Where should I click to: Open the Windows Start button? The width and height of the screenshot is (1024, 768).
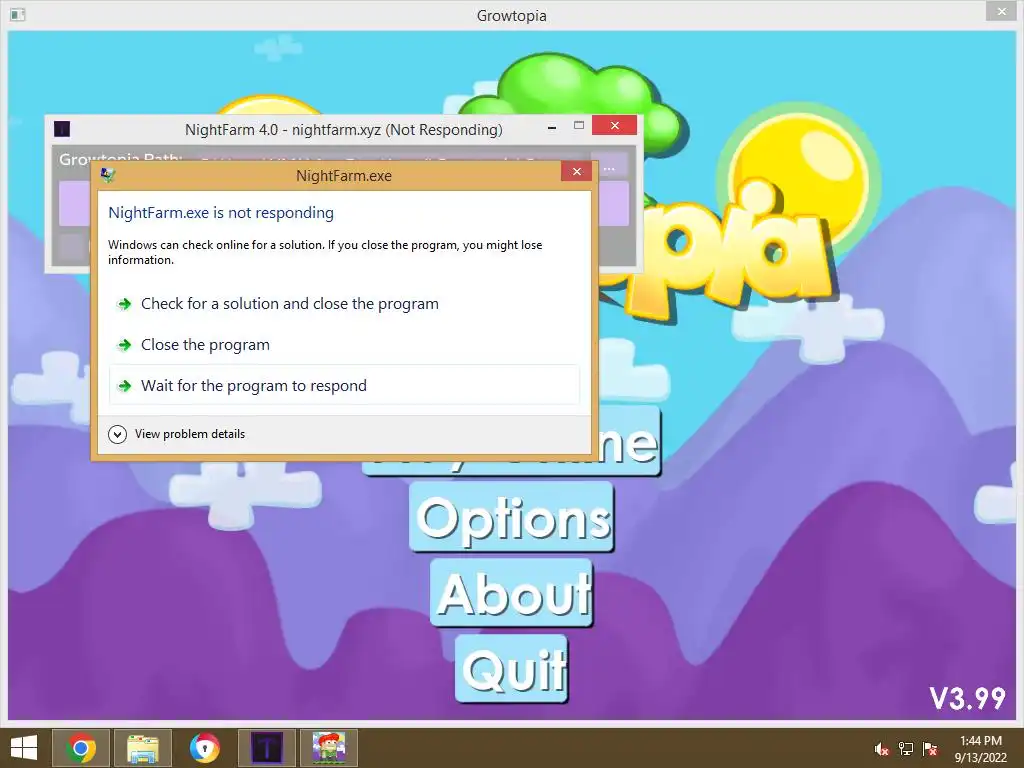[x=24, y=748]
